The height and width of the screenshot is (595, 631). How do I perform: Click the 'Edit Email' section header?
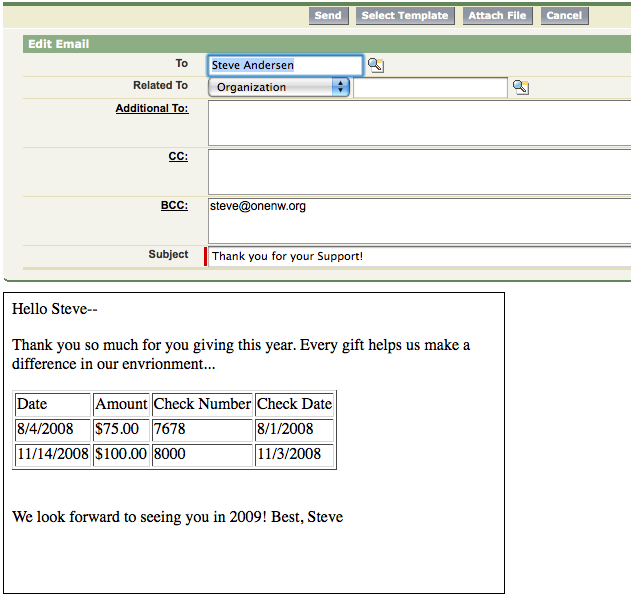(x=327, y=44)
